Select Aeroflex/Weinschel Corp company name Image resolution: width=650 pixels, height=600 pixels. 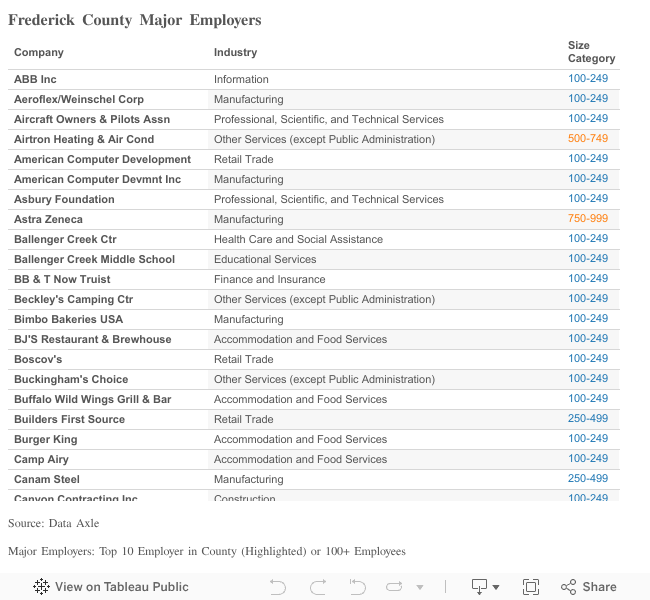79,99
